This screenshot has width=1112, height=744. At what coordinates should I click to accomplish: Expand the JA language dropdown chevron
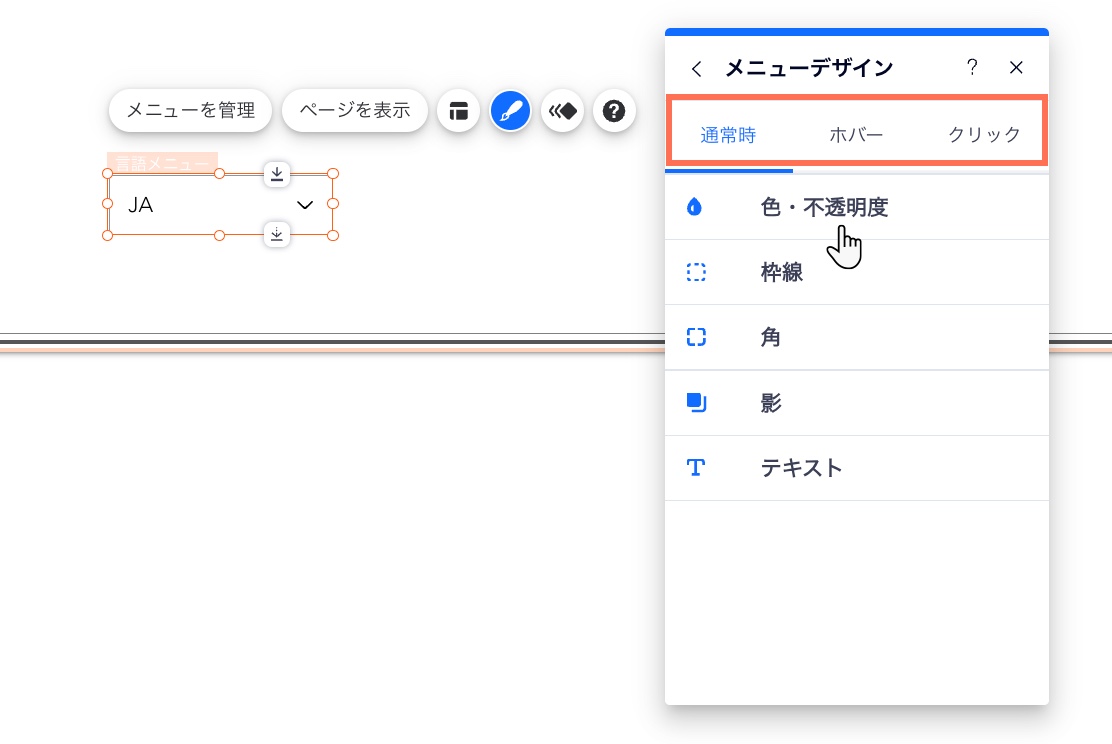pyautogui.click(x=305, y=205)
